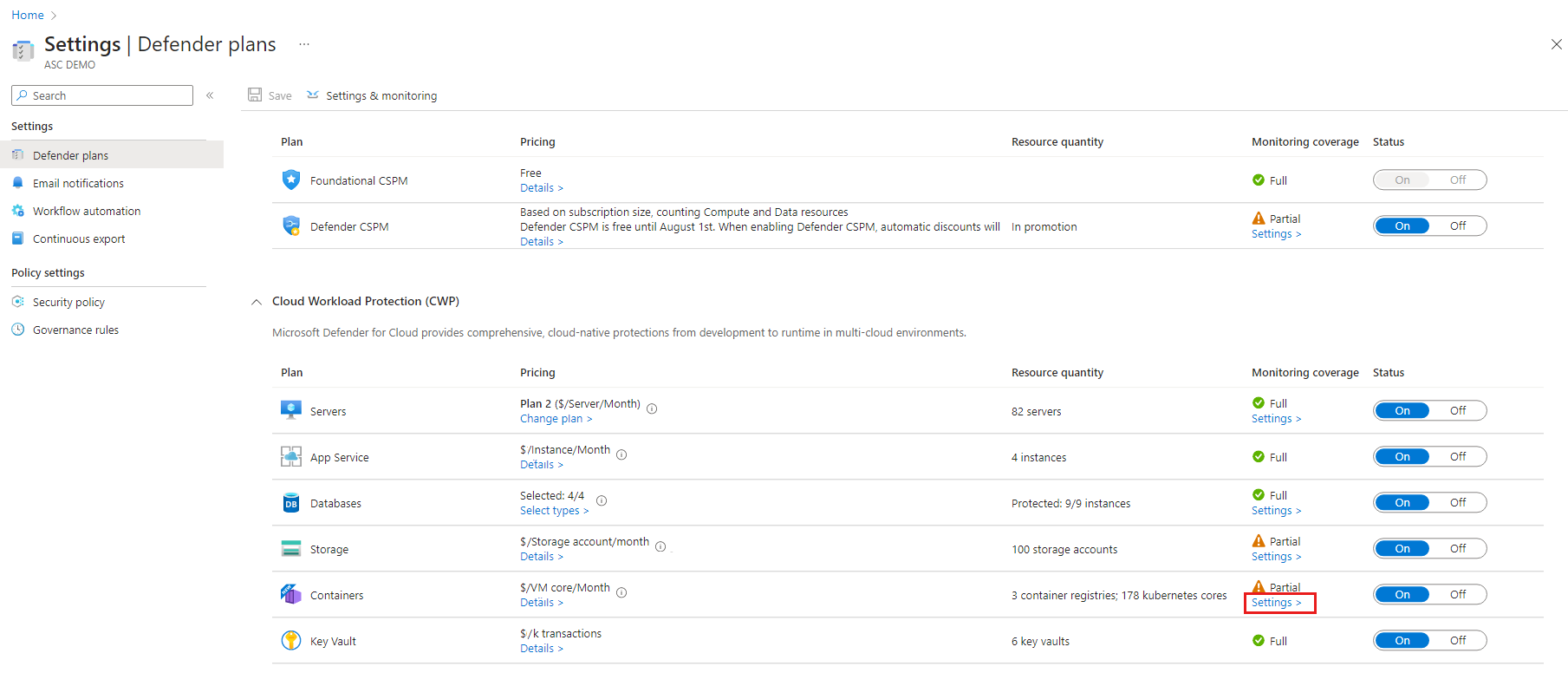Open Details for Foundational CSPM
Screen dimensions: 1568x673
(x=542, y=188)
